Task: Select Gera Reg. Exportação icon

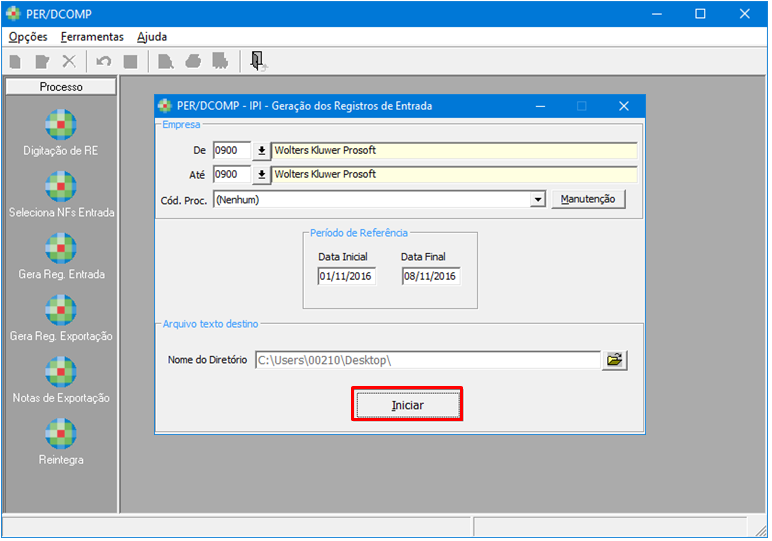Action: [x=61, y=311]
